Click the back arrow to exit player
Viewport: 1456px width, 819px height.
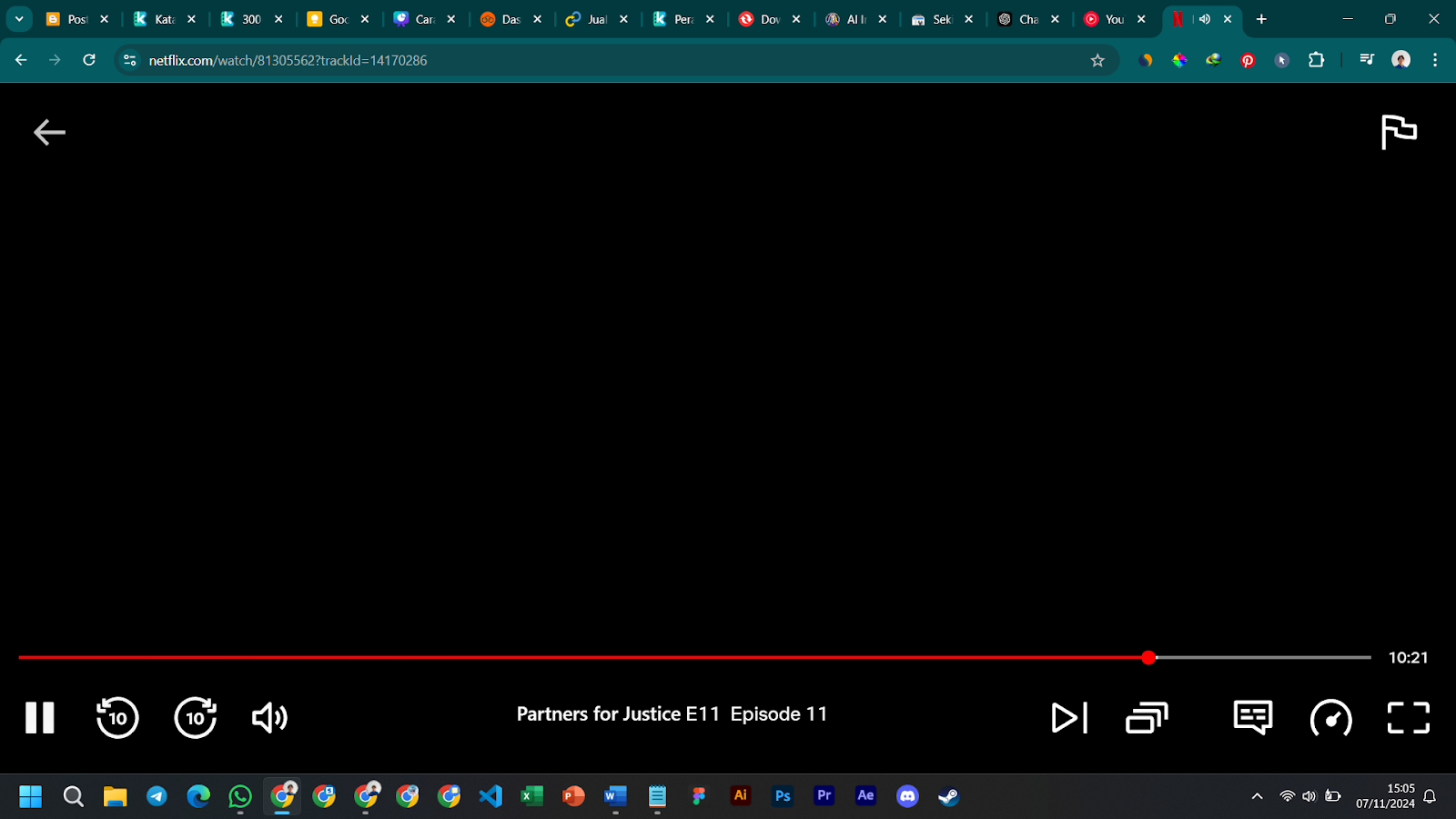pyautogui.click(x=49, y=132)
